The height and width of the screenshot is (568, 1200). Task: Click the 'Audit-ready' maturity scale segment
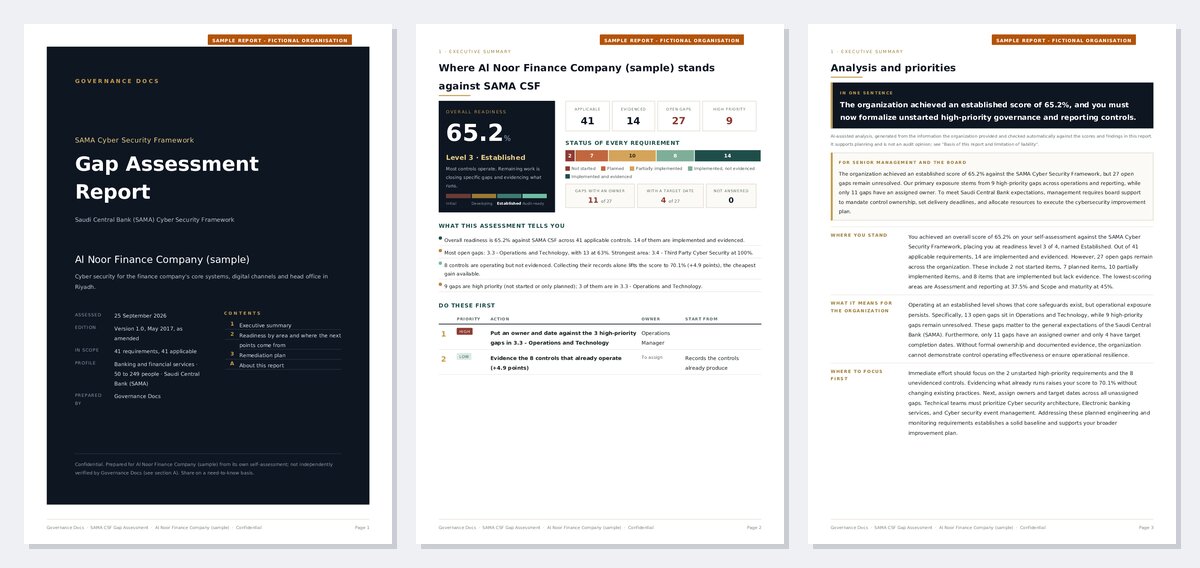point(534,198)
